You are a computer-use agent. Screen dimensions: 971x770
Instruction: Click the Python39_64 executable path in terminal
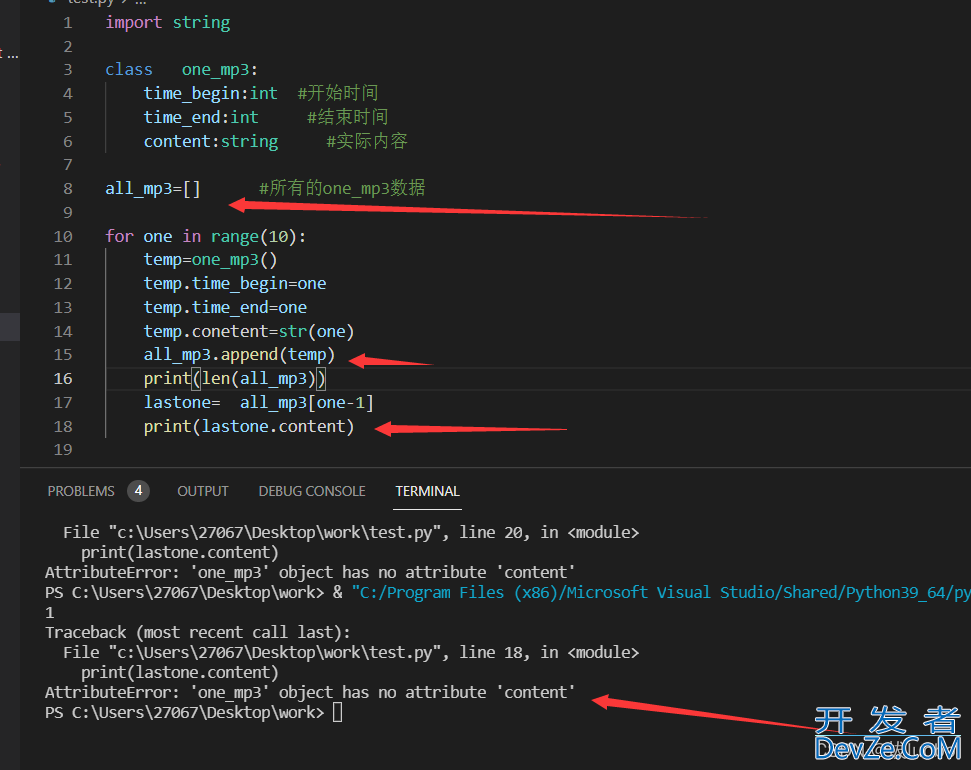coord(660,592)
